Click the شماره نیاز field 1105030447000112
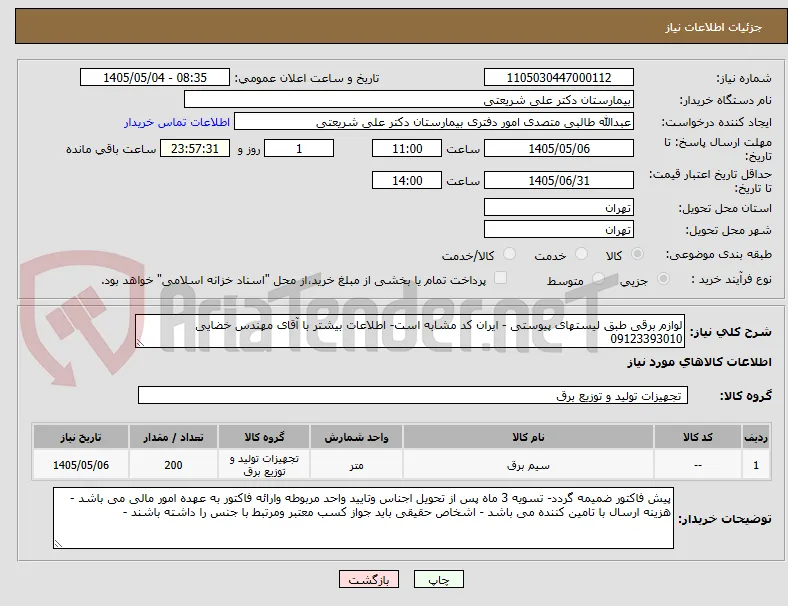The height and width of the screenshot is (606, 788). pyautogui.click(x=559, y=78)
